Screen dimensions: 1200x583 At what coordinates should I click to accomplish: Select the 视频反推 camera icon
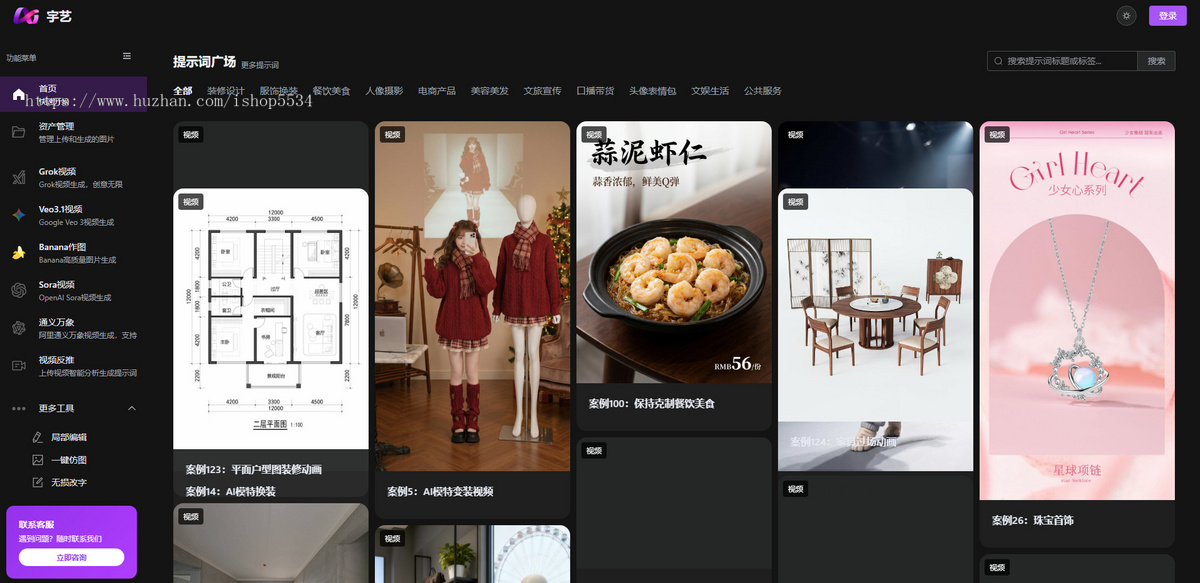18,366
